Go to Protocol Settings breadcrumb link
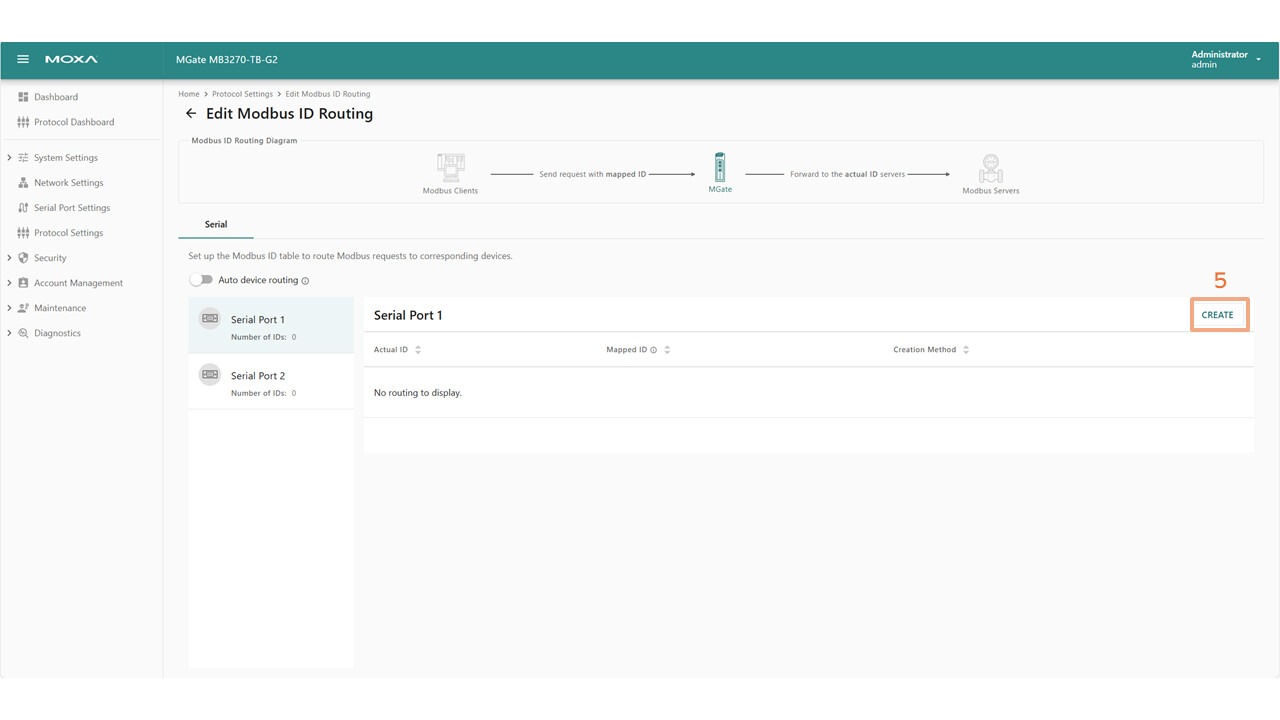The image size is (1280, 720). (x=243, y=94)
